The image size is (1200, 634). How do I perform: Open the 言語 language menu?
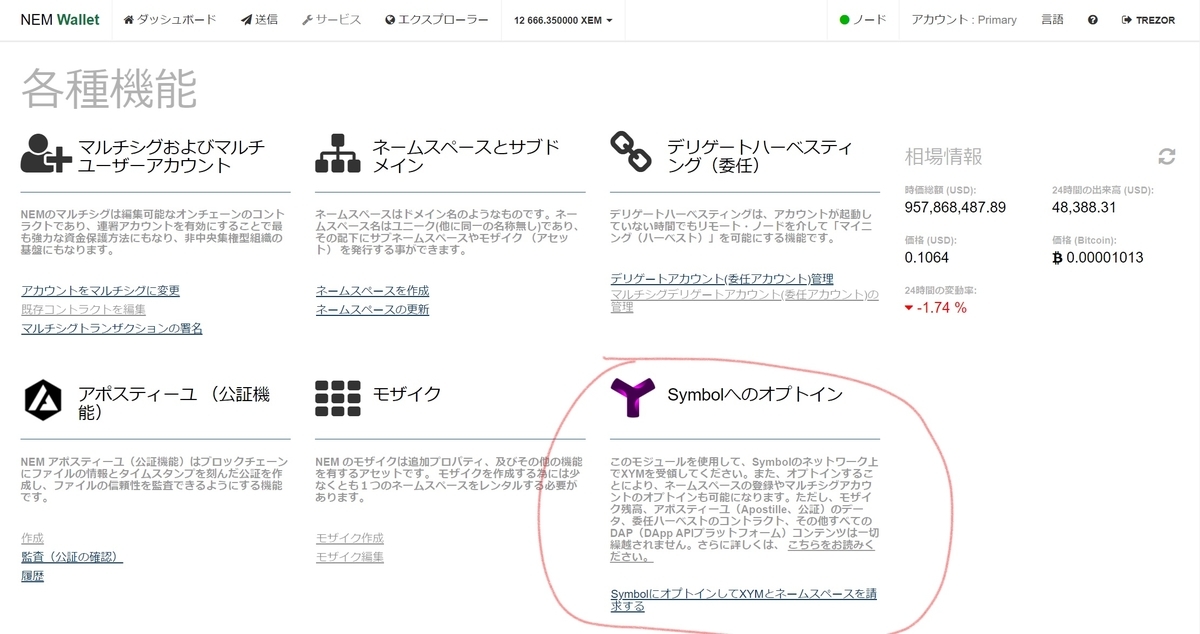(x=1052, y=20)
